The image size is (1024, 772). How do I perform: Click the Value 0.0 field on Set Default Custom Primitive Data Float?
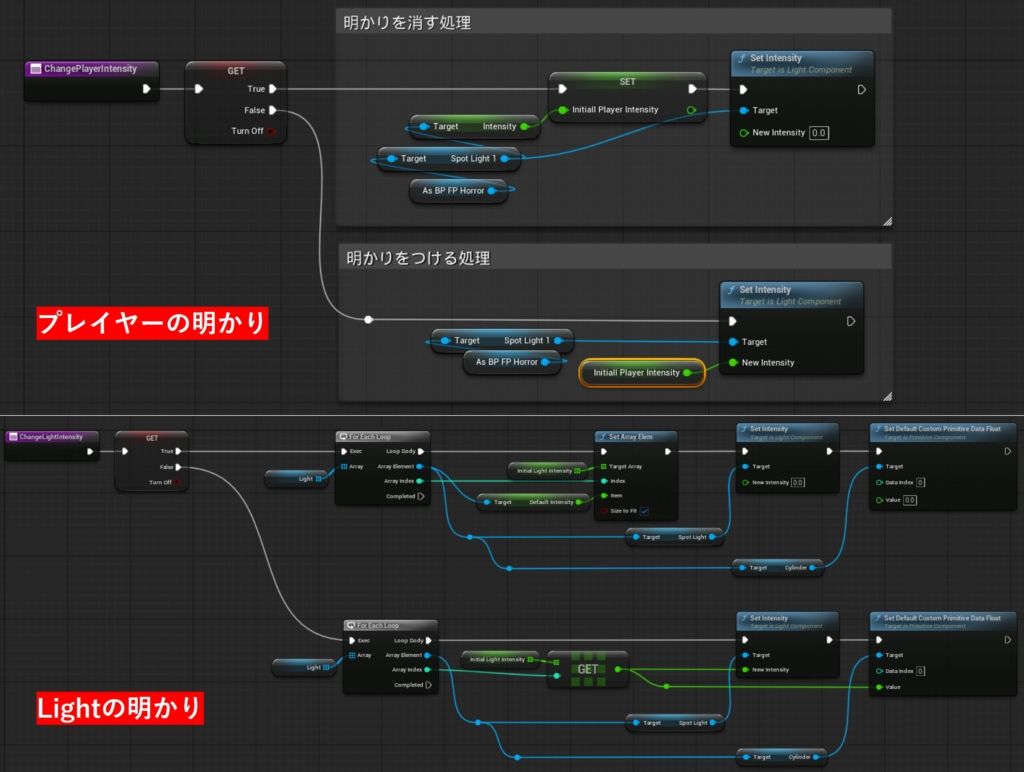point(910,500)
